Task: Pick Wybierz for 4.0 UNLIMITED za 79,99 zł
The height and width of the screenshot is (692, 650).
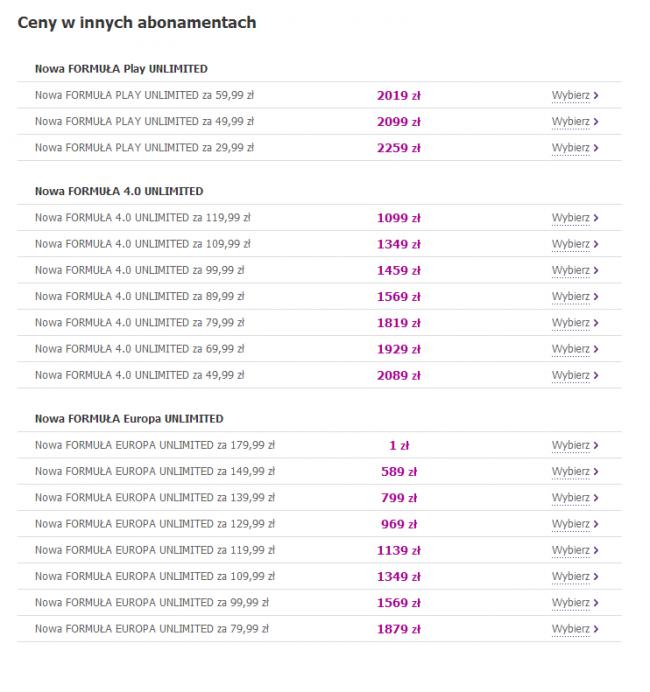Action: 575,323
